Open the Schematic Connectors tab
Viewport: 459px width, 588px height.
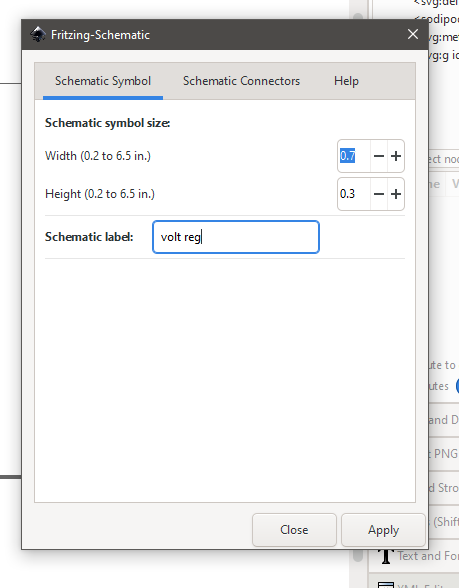click(x=242, y=81)
